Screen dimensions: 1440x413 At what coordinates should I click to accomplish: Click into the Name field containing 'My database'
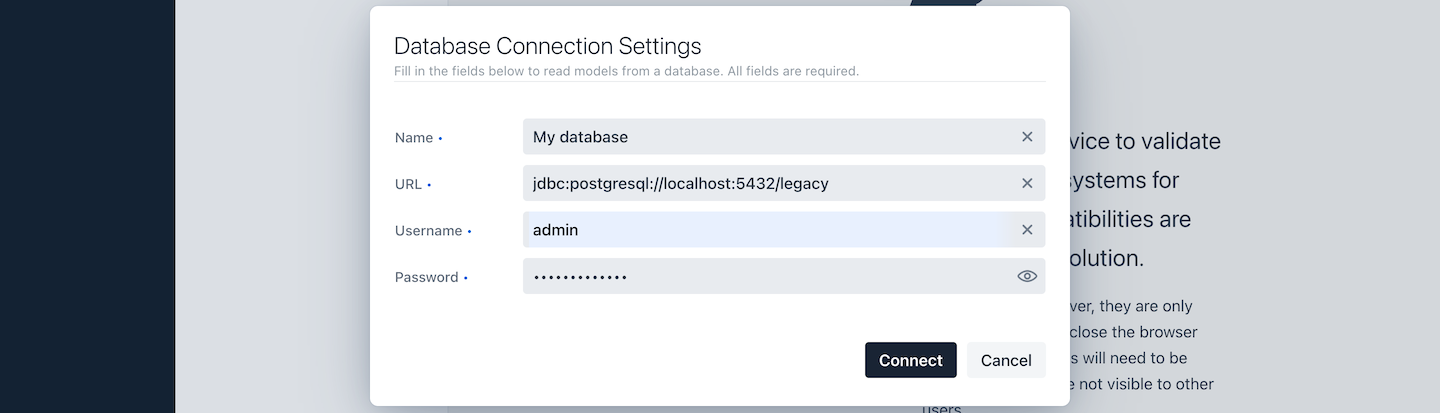760,137
